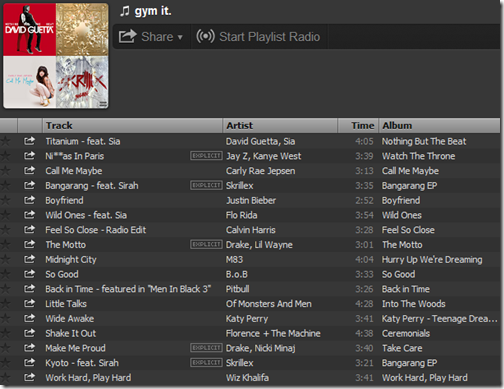
Task: Select track Feel So Close - Radio Edit
Action: pos(96,230)
